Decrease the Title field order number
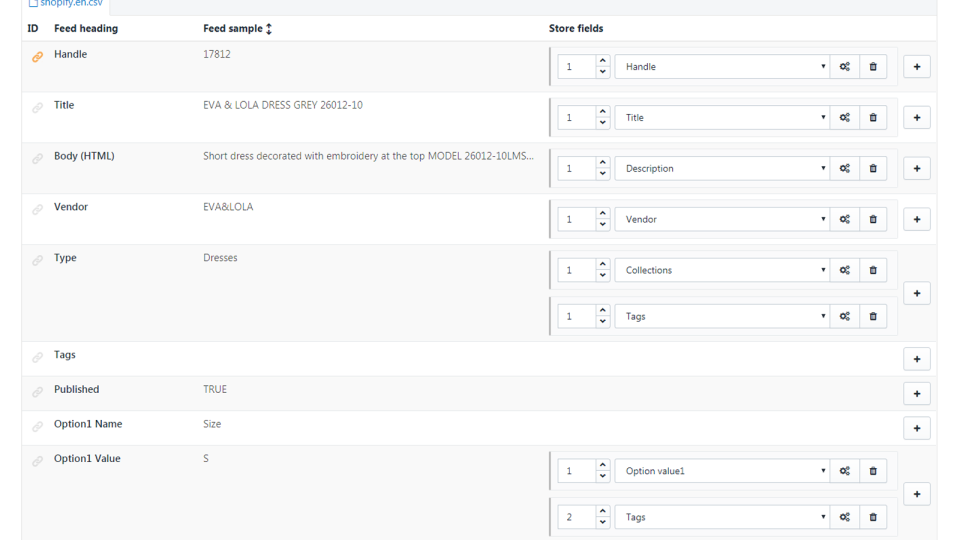The width and height of the screenshot is (960, 540). tap(602, 123)
